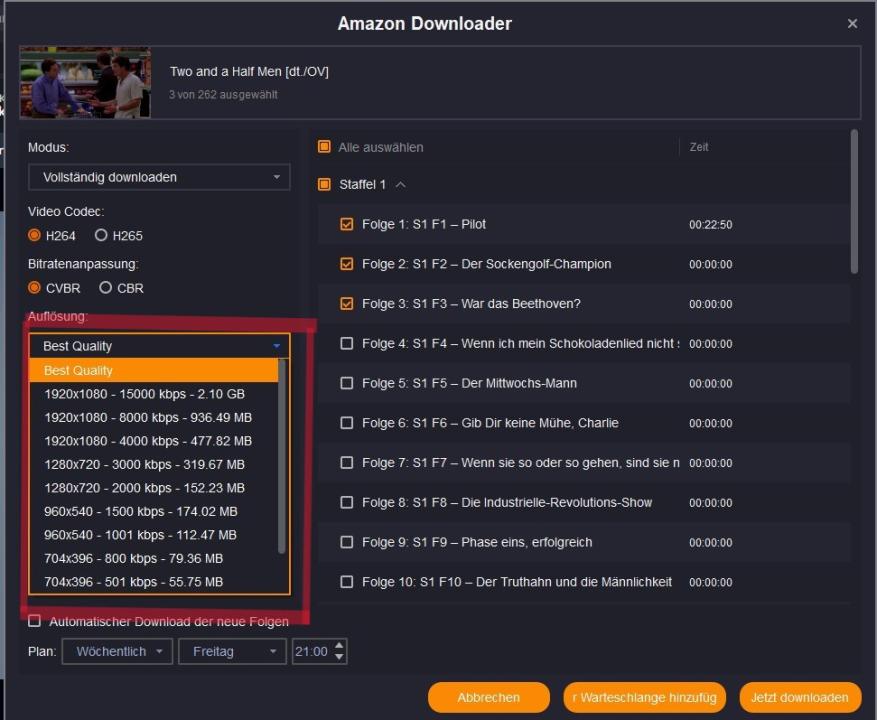Click the Two and a Half Men thumbnail
877x720 pixels.
point(85,83)
